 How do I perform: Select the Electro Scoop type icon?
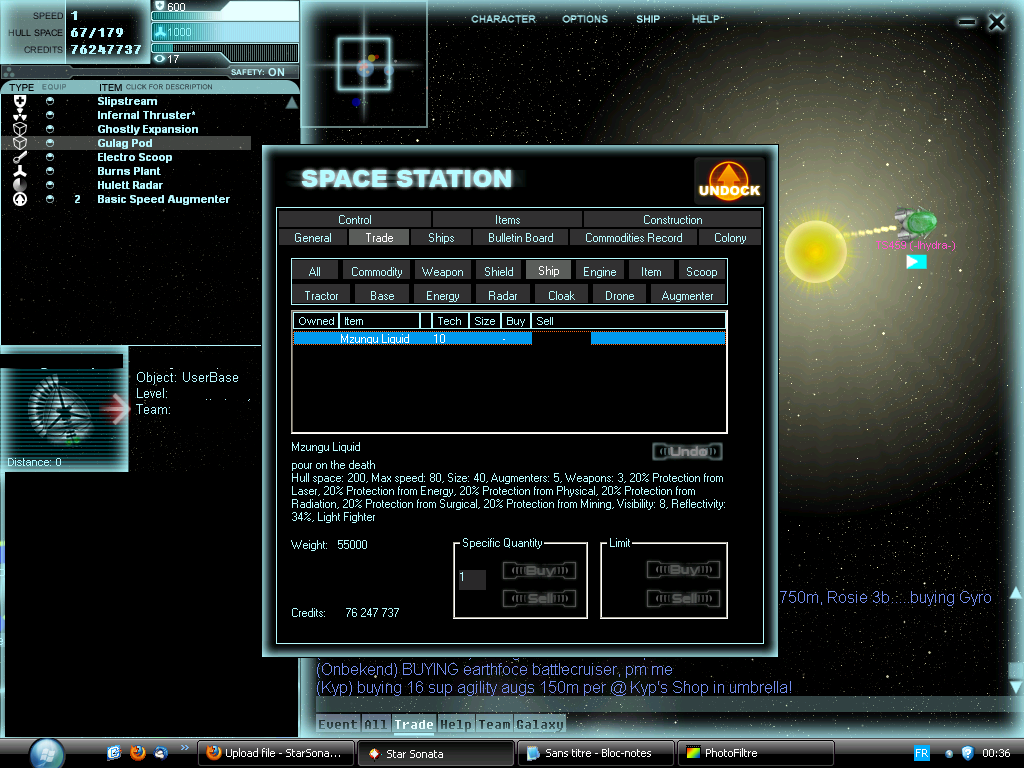point(20,157)
